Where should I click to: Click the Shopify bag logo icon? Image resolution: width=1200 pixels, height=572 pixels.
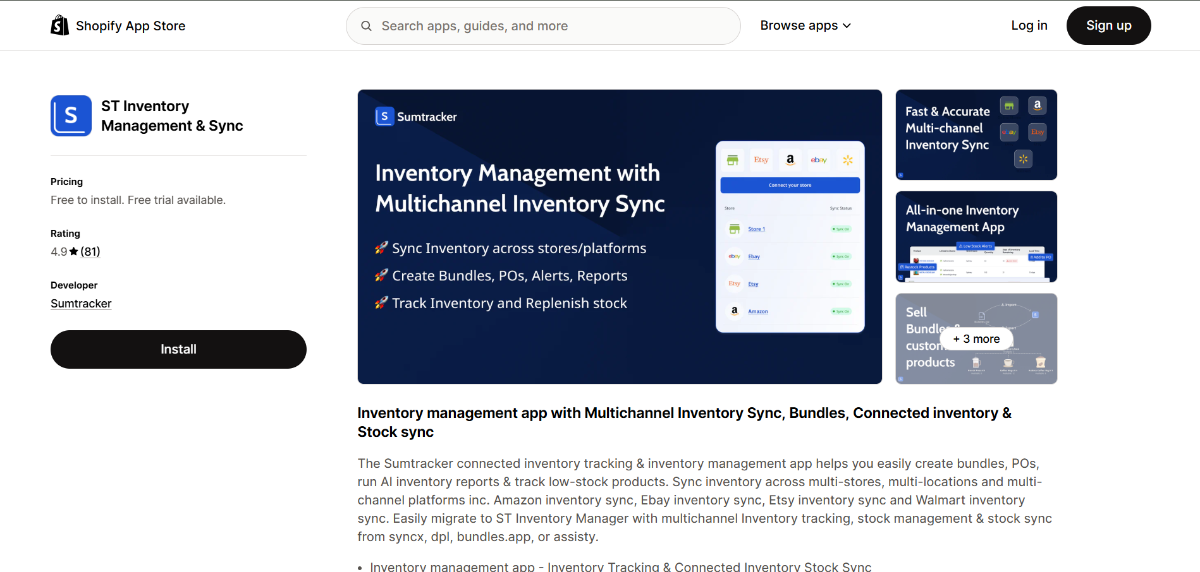[x=60, y=25]
